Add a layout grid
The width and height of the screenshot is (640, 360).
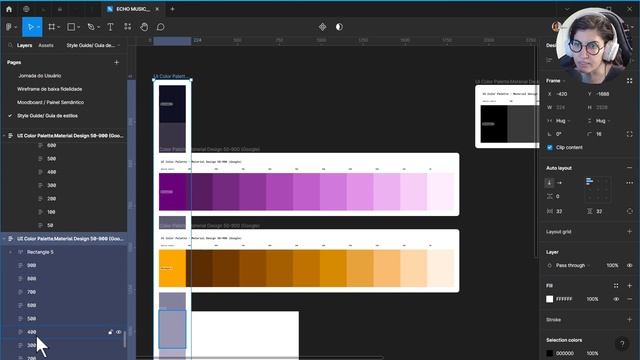coord(629,231)
